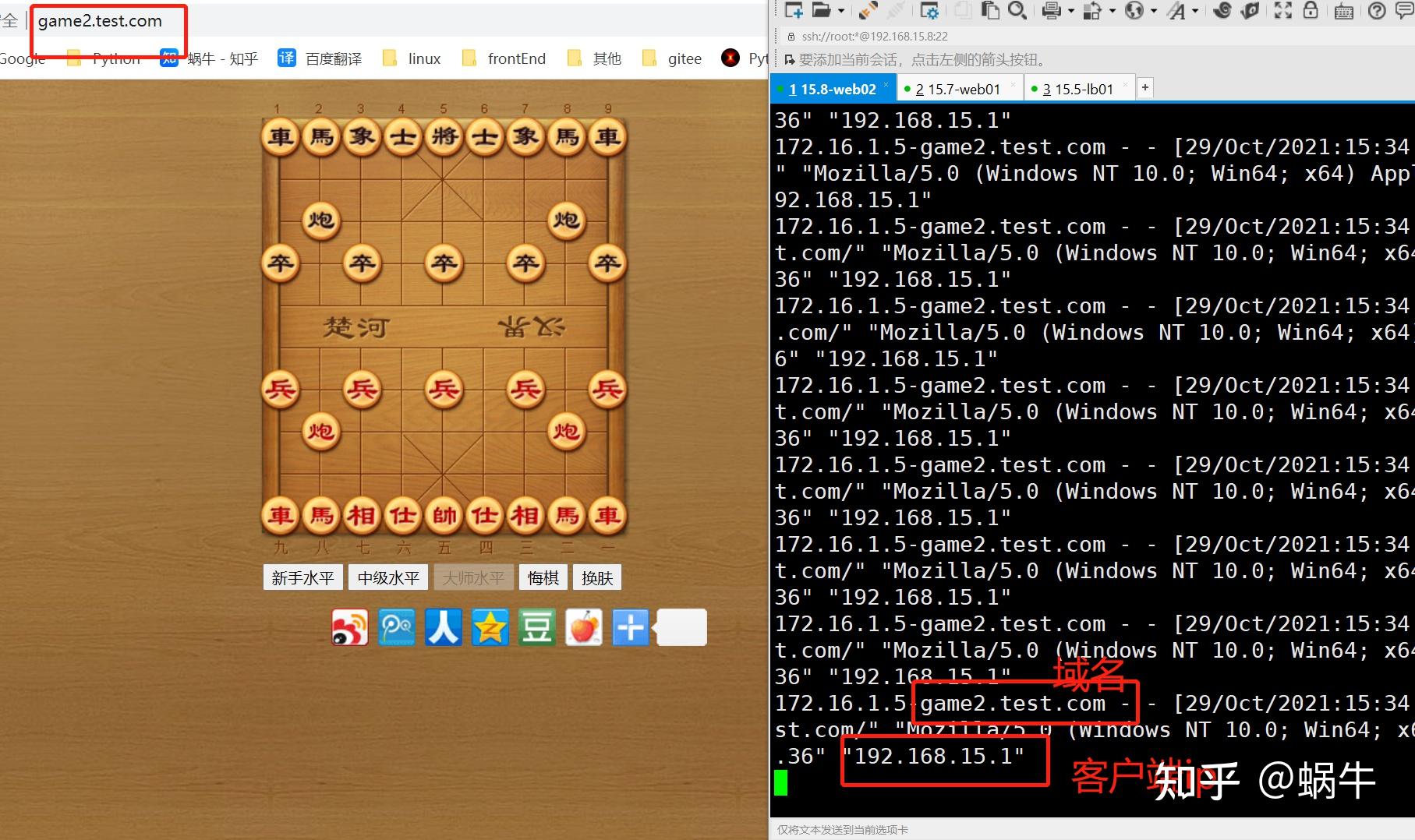Click the Full Screen arrows icon
This screenshot has width=1415, height=840.
(x=1282, y=10)
